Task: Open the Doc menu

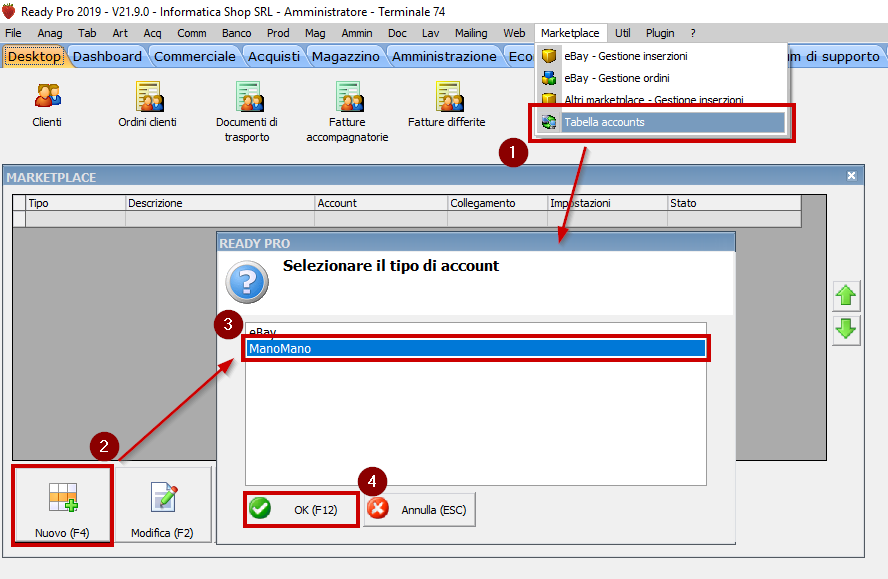Action: (x=397, y=33)
